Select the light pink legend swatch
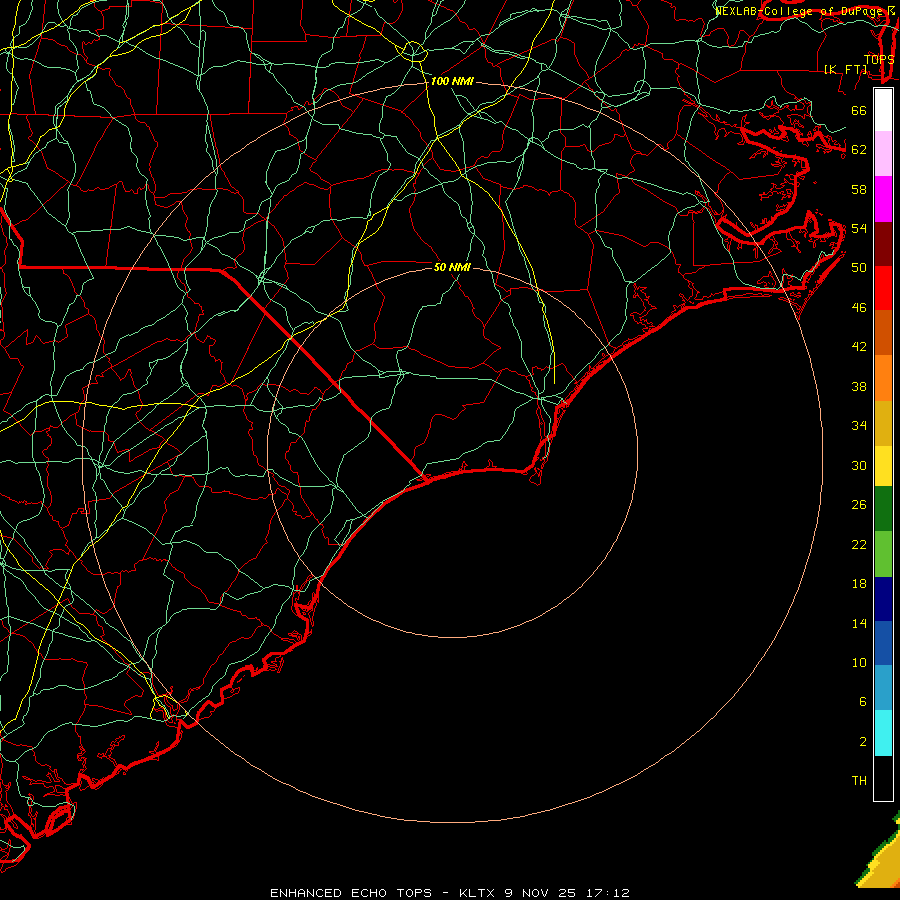The image size is (900, 900). pos(883,154)
